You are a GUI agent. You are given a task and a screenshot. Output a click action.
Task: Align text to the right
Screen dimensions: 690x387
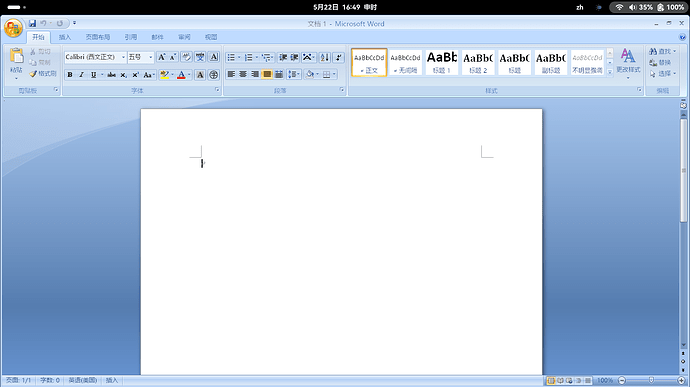coord(255,74)
